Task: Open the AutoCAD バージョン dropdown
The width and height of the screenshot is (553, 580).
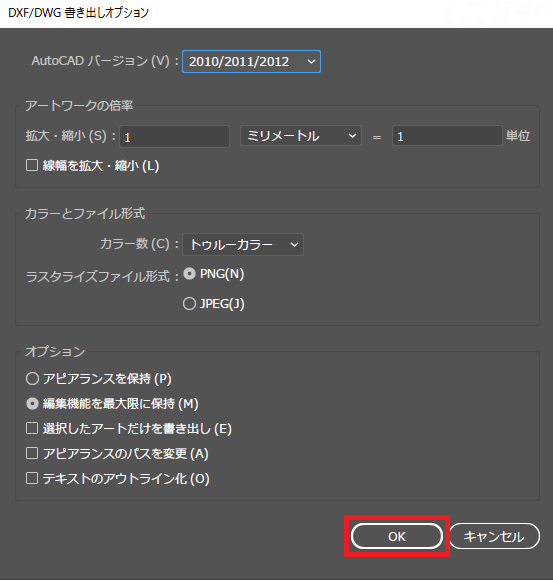Action: 251,61
